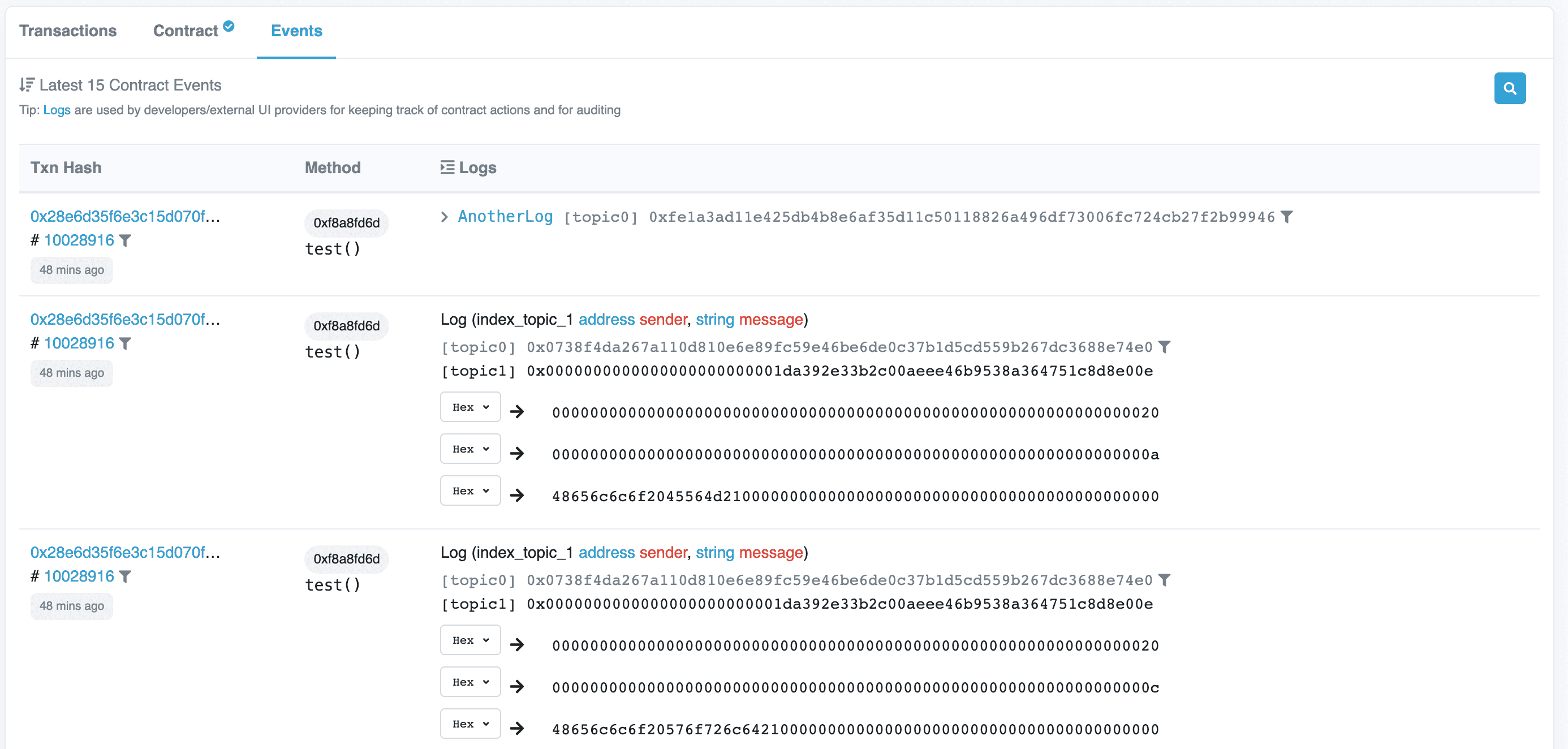This screenshot has width=1568, height=749.
Task: Open Hex dropdown for second event's 0x20 data
Action: pos(470,407)
